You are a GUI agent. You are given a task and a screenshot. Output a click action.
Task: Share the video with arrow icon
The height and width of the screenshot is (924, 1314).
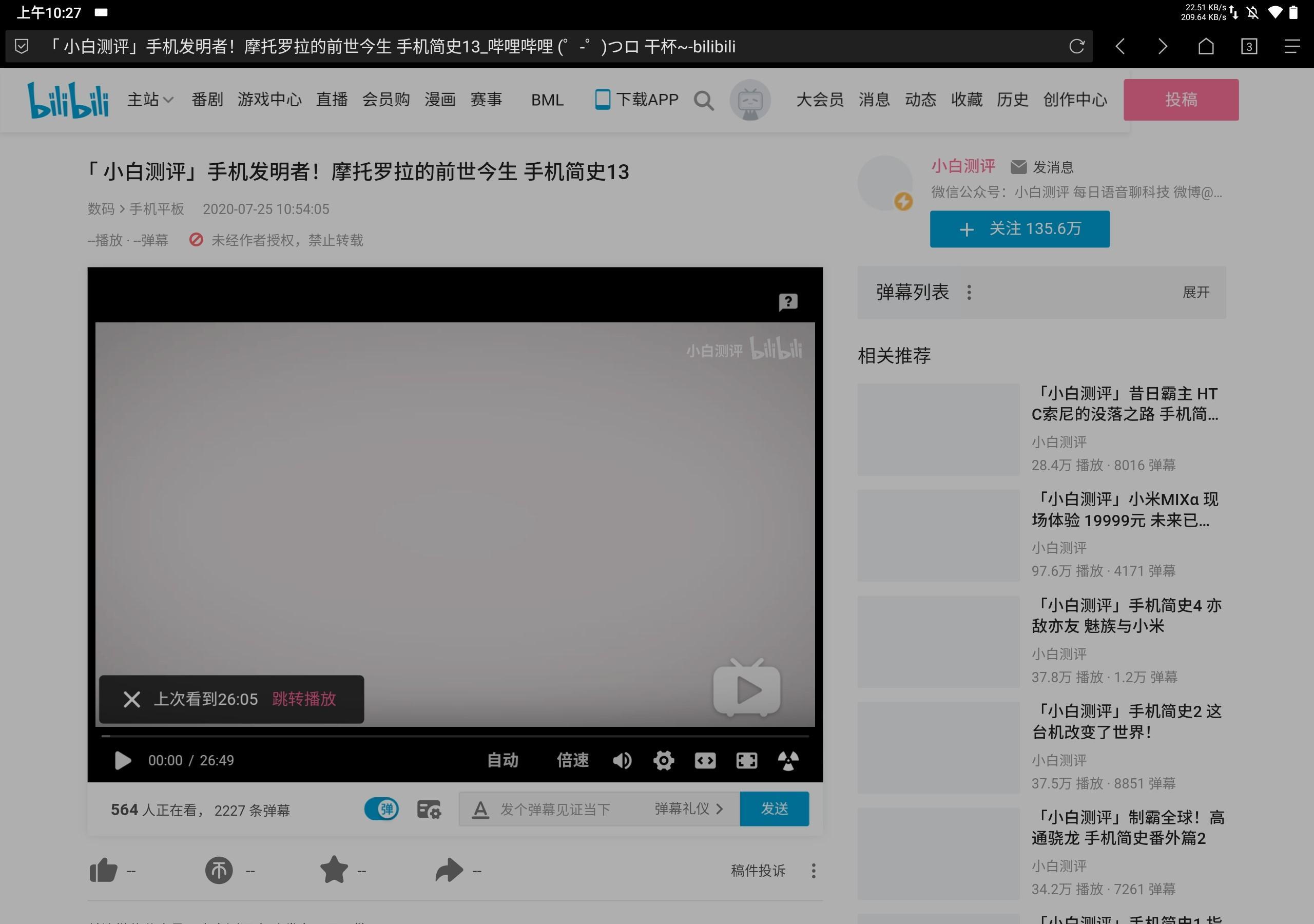[449, 870]
